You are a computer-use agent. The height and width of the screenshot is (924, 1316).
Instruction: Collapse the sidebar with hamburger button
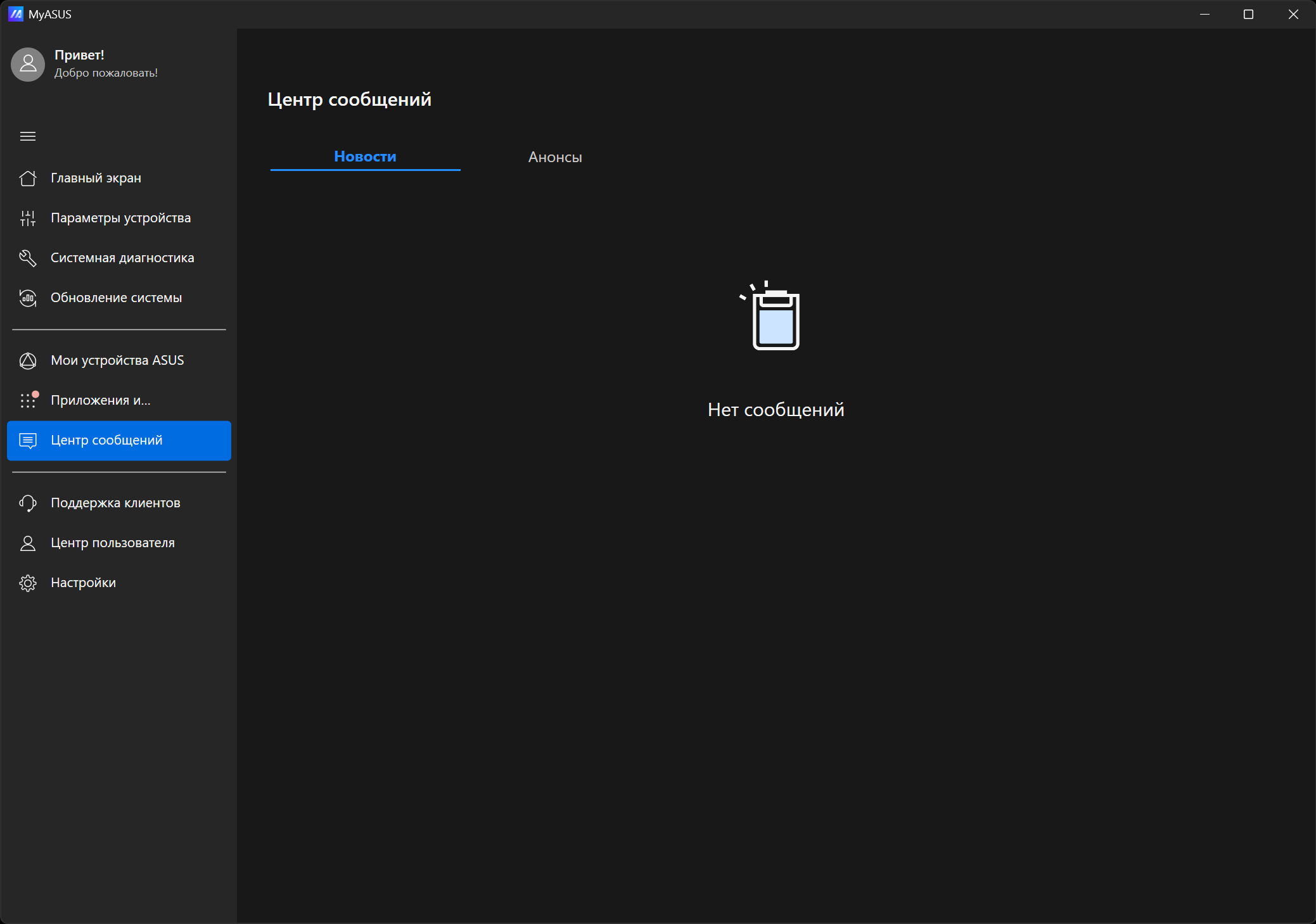(28, 136)
